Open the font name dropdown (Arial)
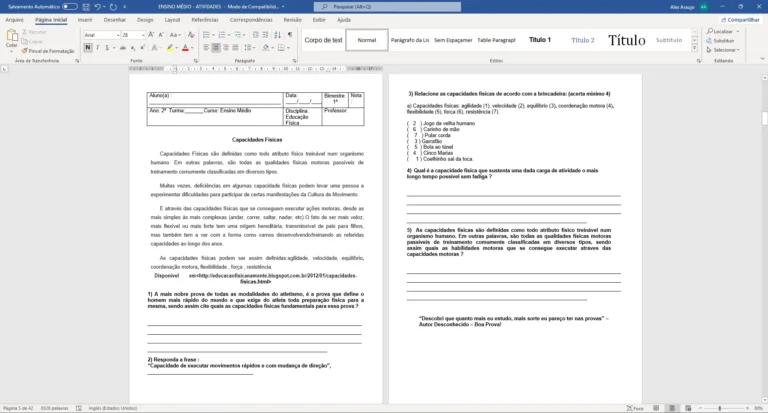768x413 pixels. click(x=118, y=35)
